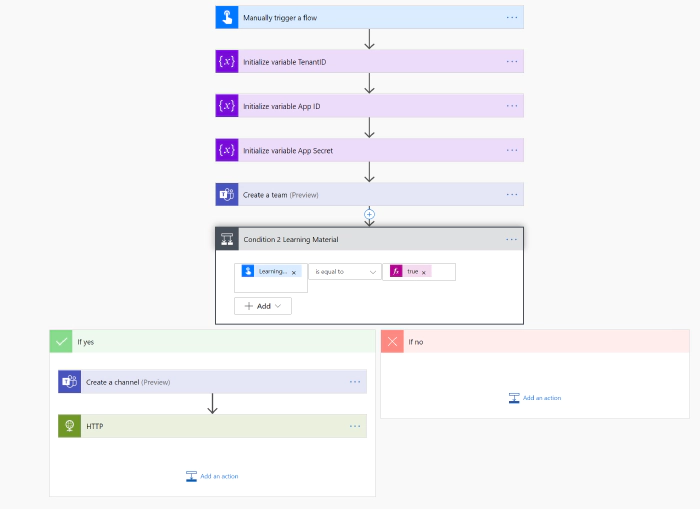Click Add an action in If yes branch
Viewport: 700px width, 509px height.
click(212, 476)
